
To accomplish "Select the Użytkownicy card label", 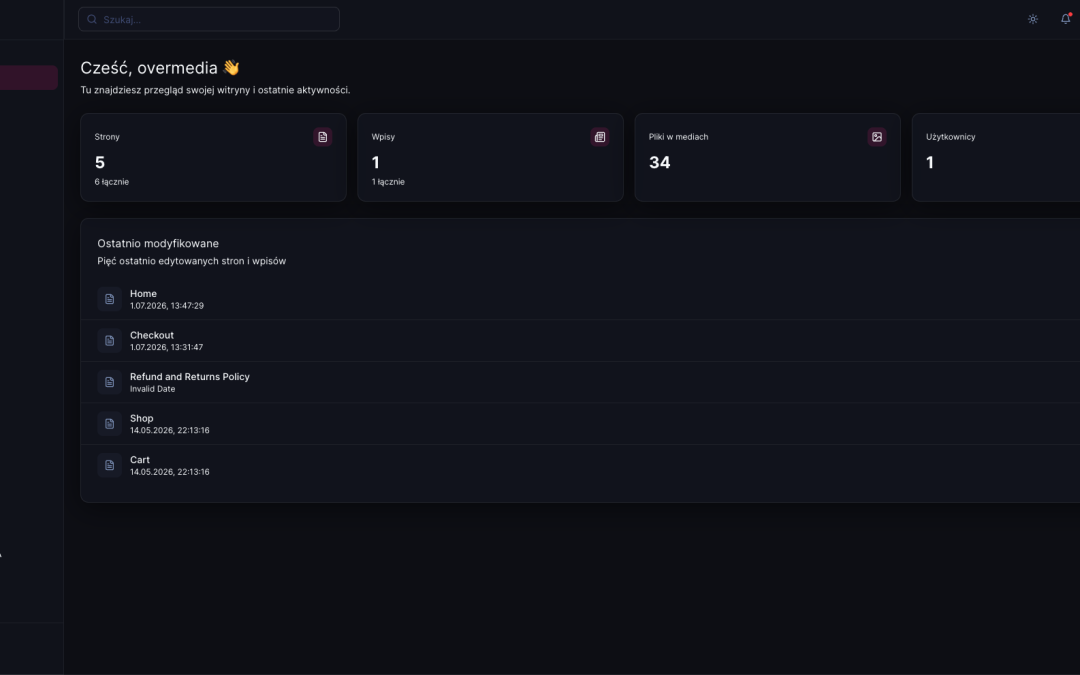I will click(951, 137).
